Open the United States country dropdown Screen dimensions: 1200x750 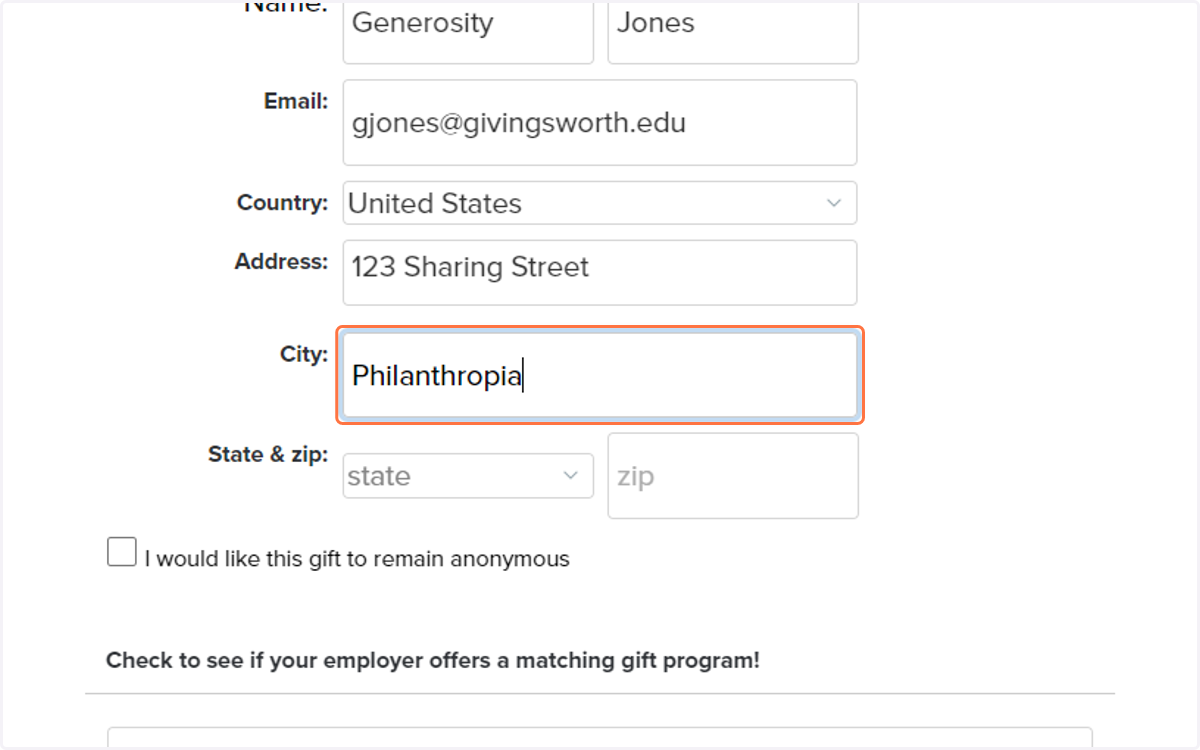tap(600, 203)
